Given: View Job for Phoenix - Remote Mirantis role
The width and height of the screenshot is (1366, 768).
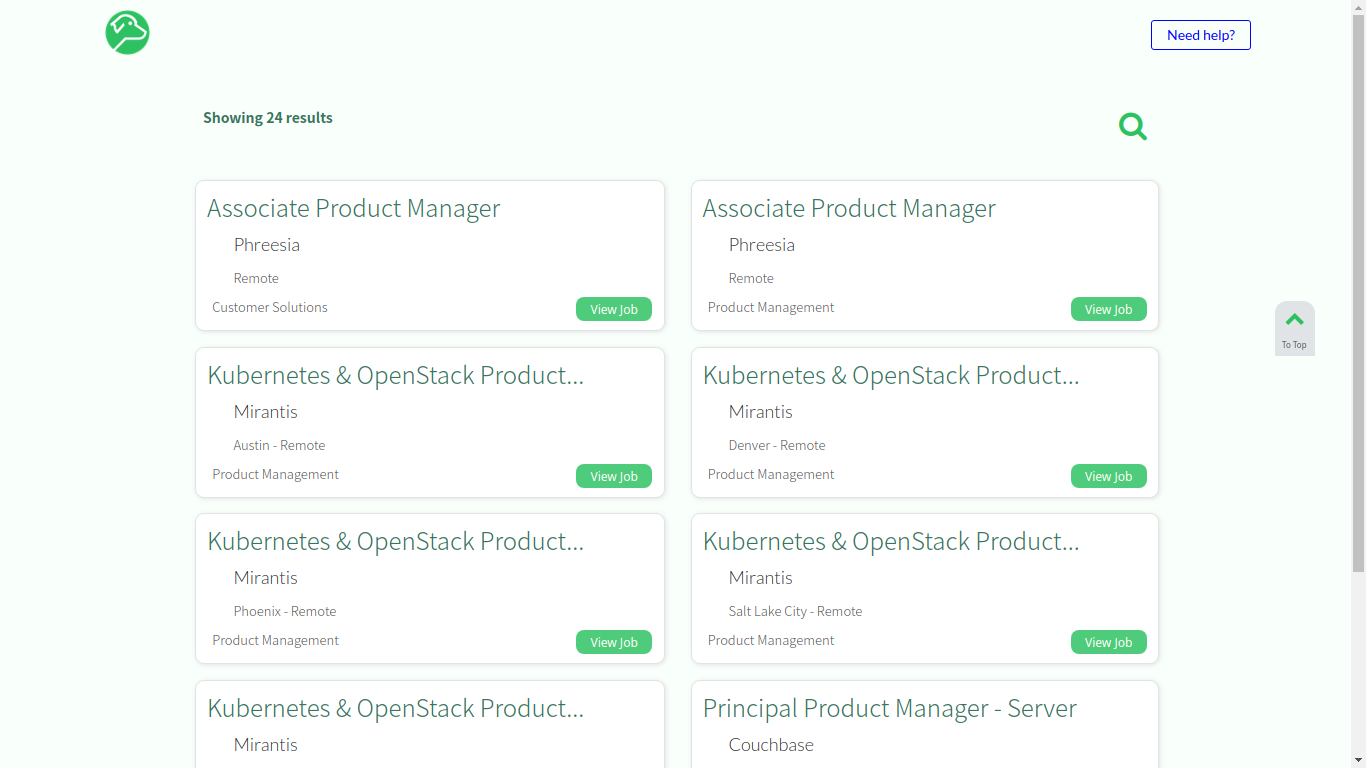Looking at the screenshot, I should click(x=614, y=642).
